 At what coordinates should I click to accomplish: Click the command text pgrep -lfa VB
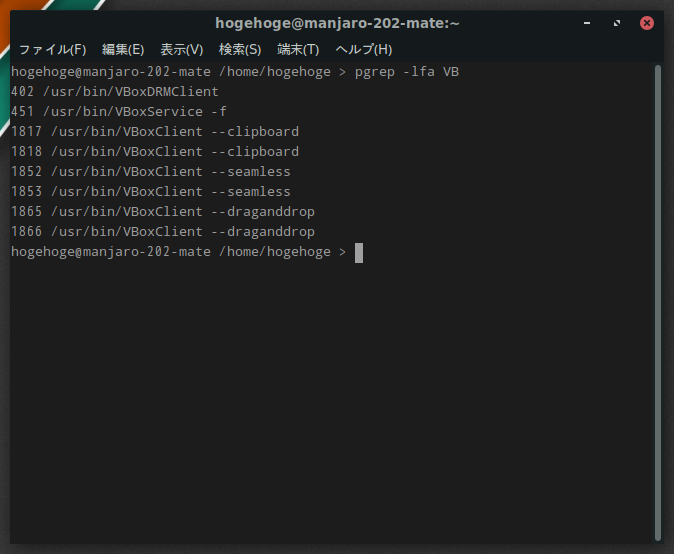407,72
